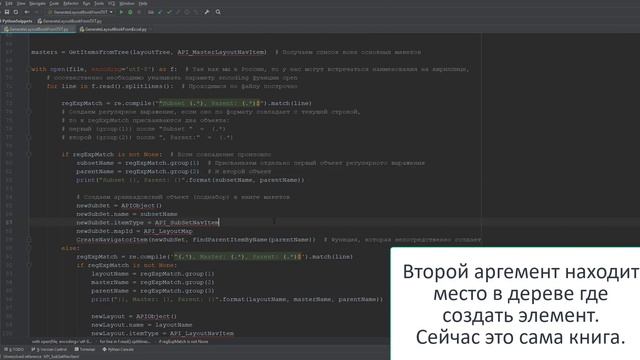Screen dimensions: 640x360
Task: Select the GenerateLayoutBookFromTXT.py editor tab
Action: [39, 29]
